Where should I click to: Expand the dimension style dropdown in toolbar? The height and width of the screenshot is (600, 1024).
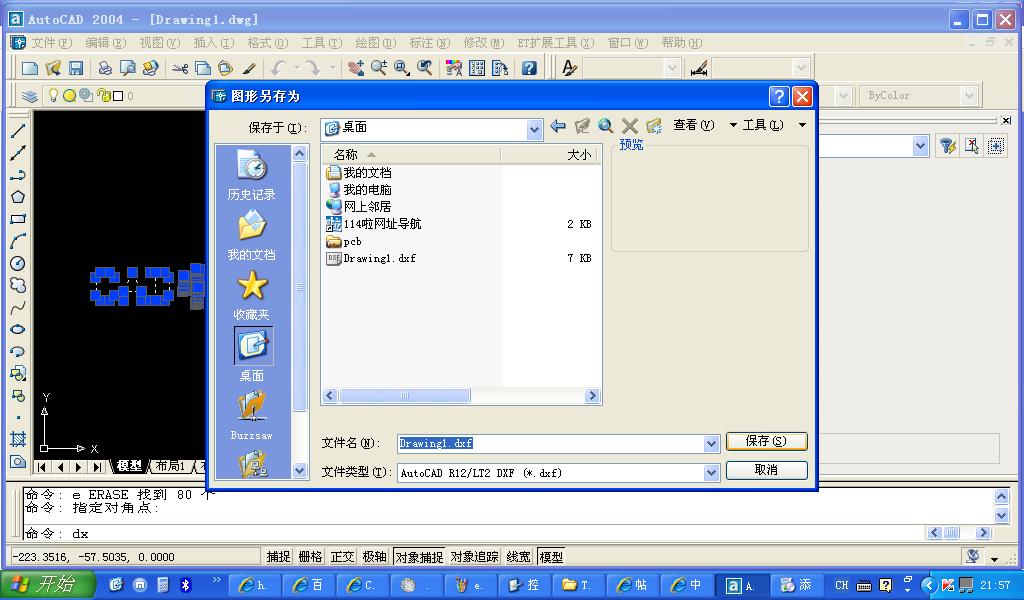pyautogui.click(x=801, y=68)
